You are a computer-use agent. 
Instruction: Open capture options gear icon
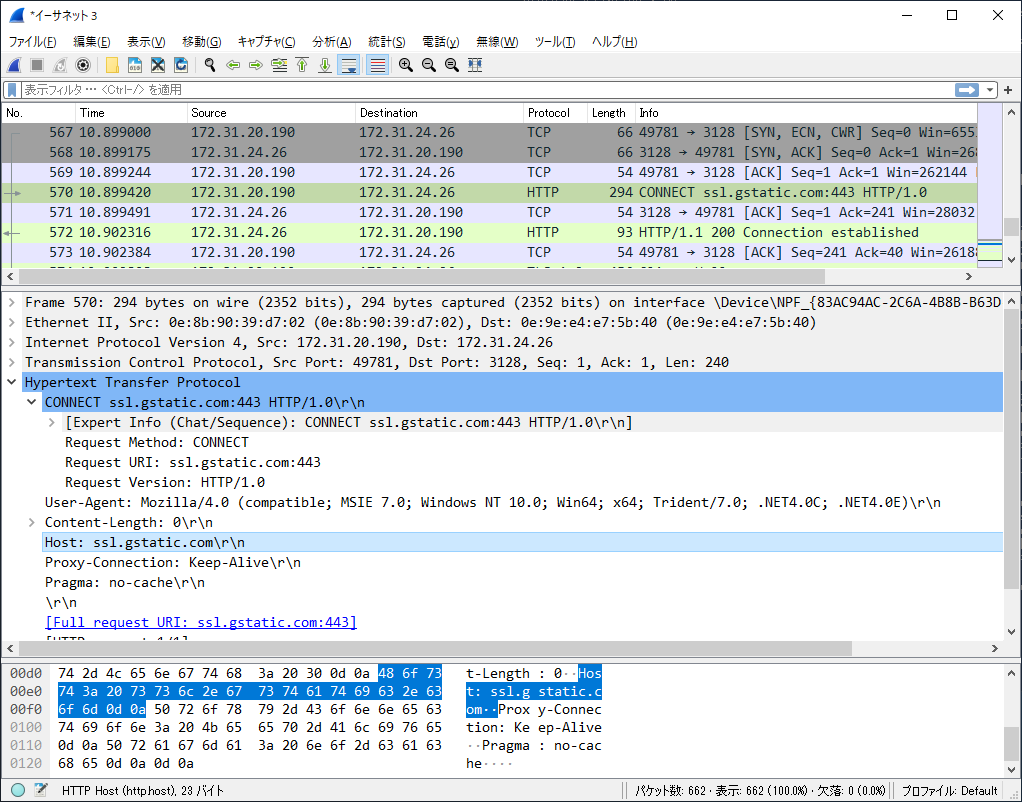click(x=83, y=65)
